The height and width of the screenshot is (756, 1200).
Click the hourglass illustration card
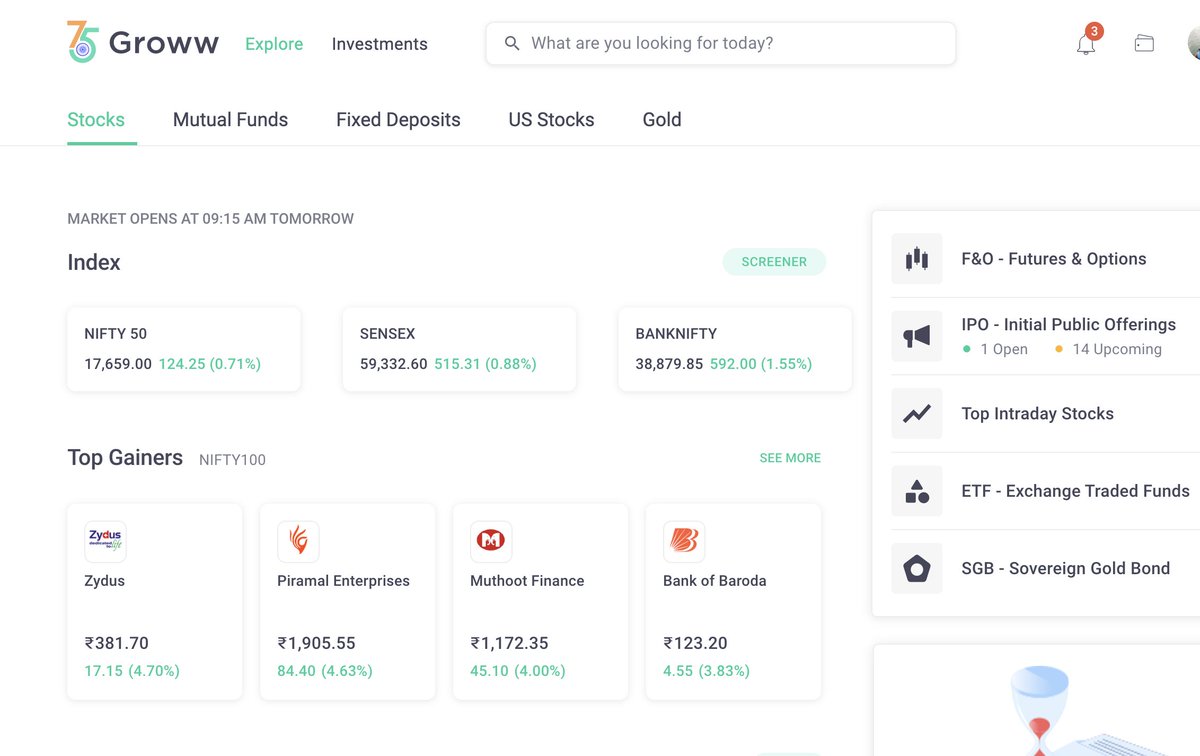[1037, 700]
